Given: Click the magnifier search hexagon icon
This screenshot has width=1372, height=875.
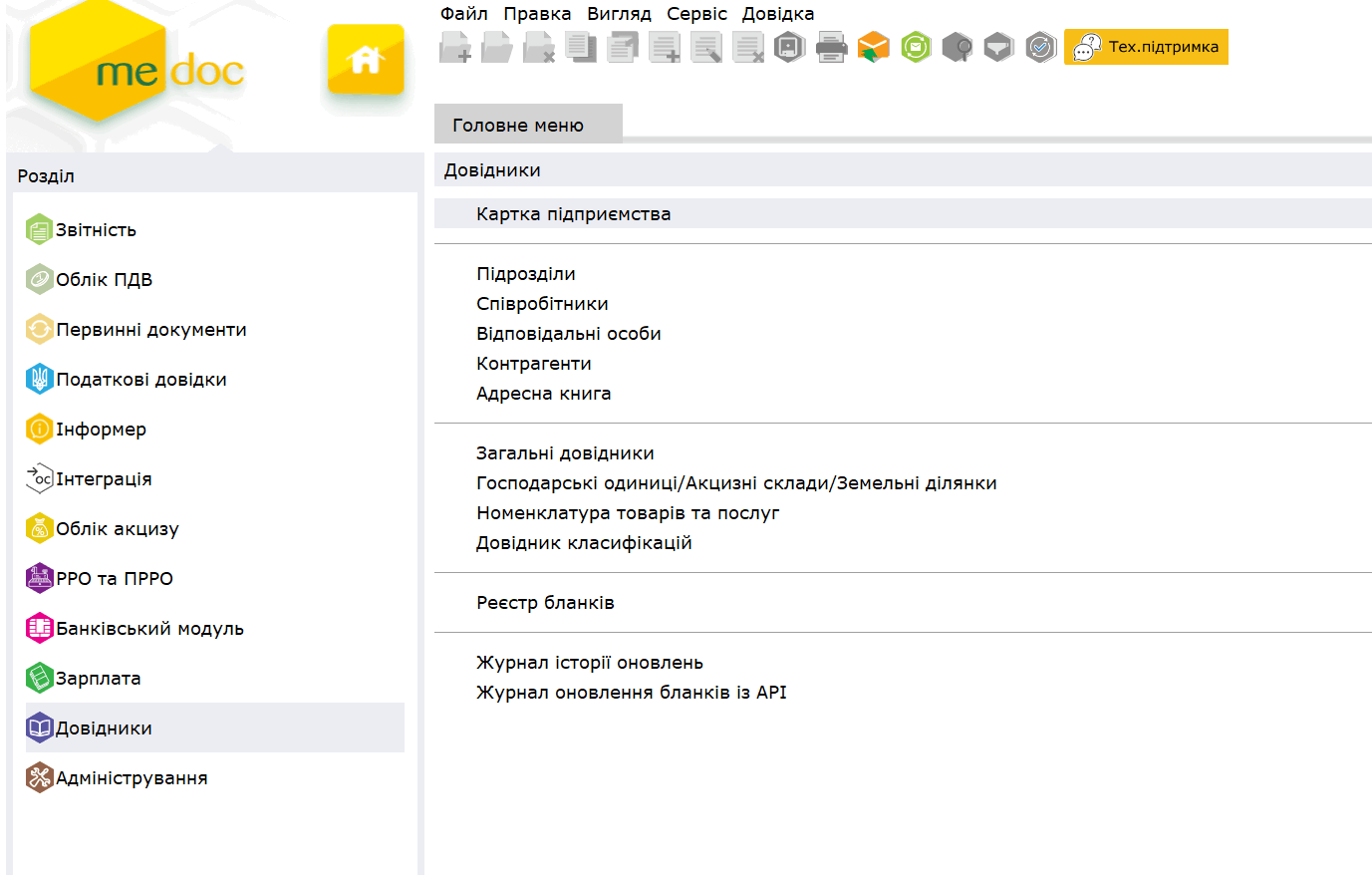Looking at the screenshot, I should (958, 47).
